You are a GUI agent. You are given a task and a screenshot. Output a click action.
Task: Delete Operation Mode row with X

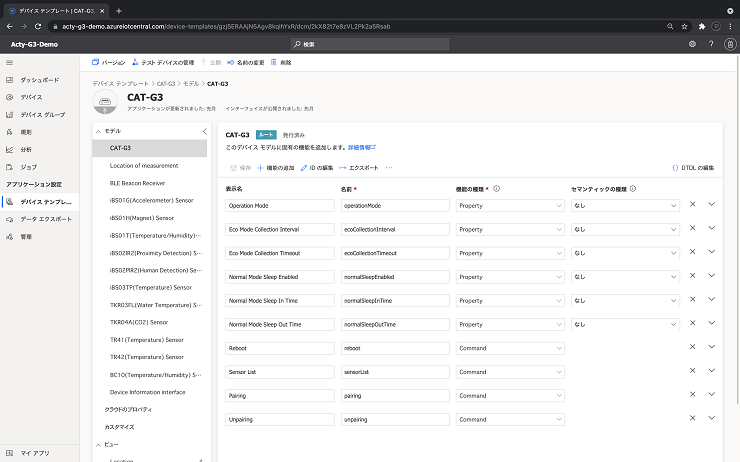(x=692, y=204)
